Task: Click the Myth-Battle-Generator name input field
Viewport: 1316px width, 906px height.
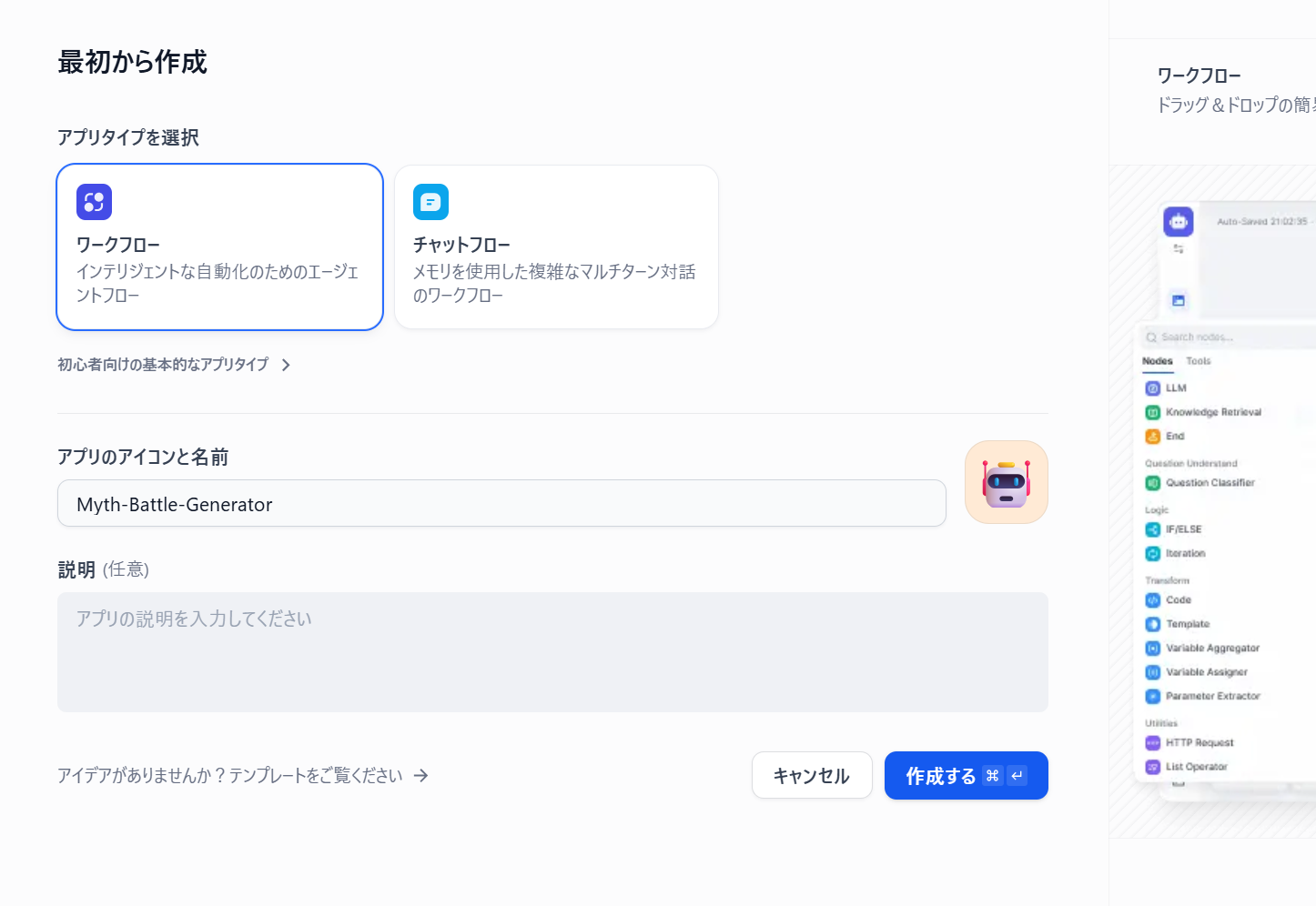Action: pyautogui.click(x=501, y=503)
